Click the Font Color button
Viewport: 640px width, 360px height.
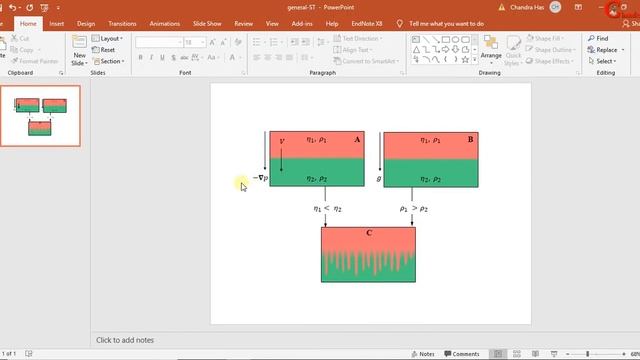pyautogui.click(x=232, y=58)
